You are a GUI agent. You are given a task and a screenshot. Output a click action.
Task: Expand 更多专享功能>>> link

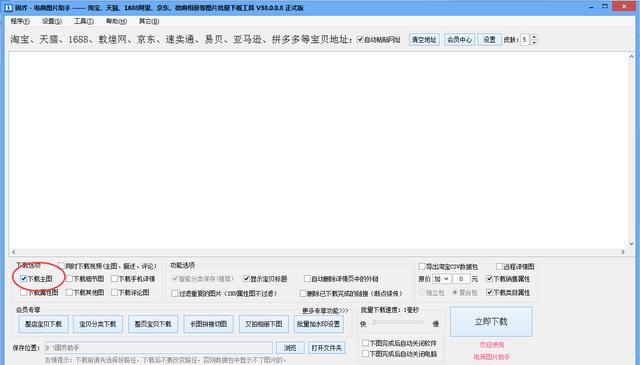tap(325, 311)
